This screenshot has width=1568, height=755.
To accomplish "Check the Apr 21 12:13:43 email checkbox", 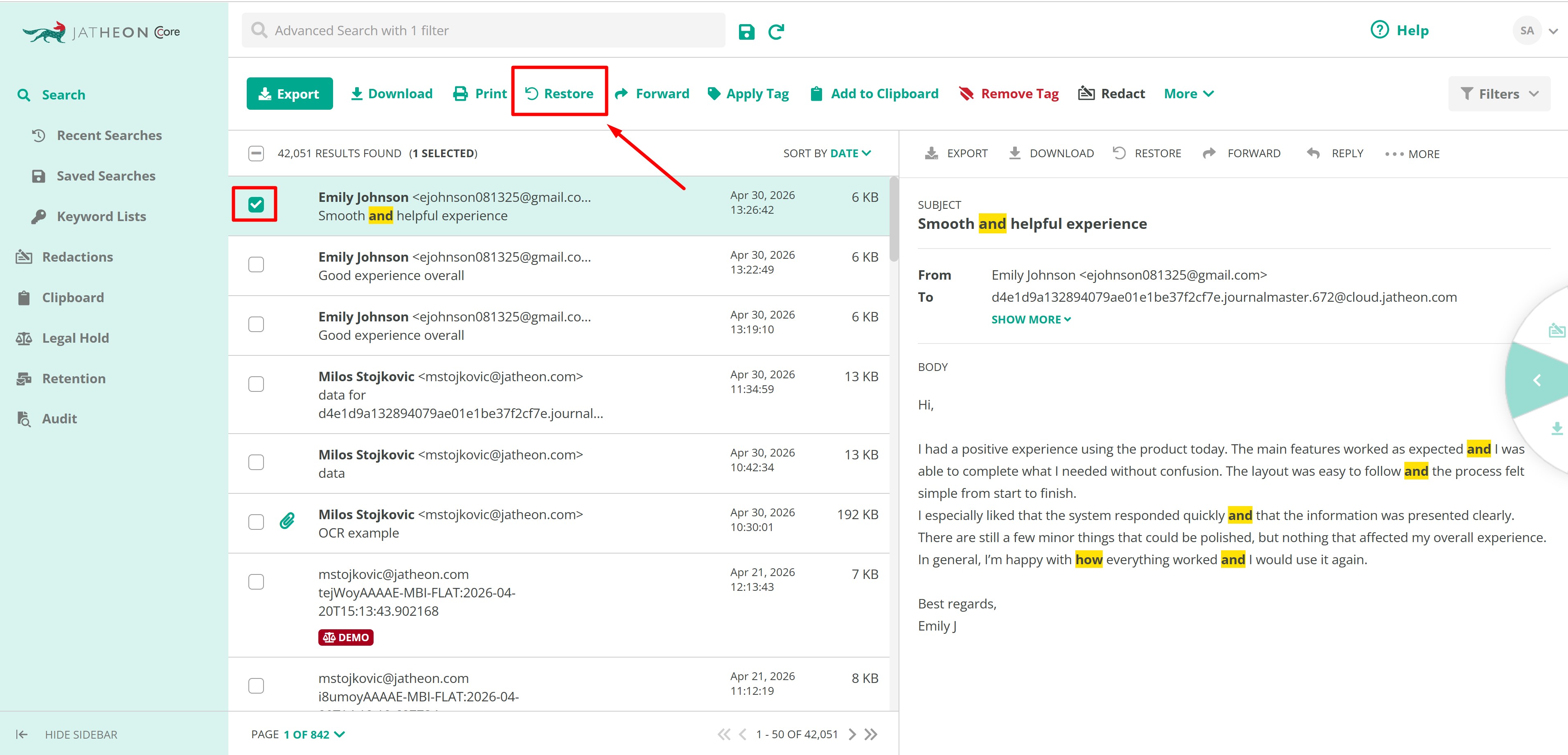I will 256,581.
